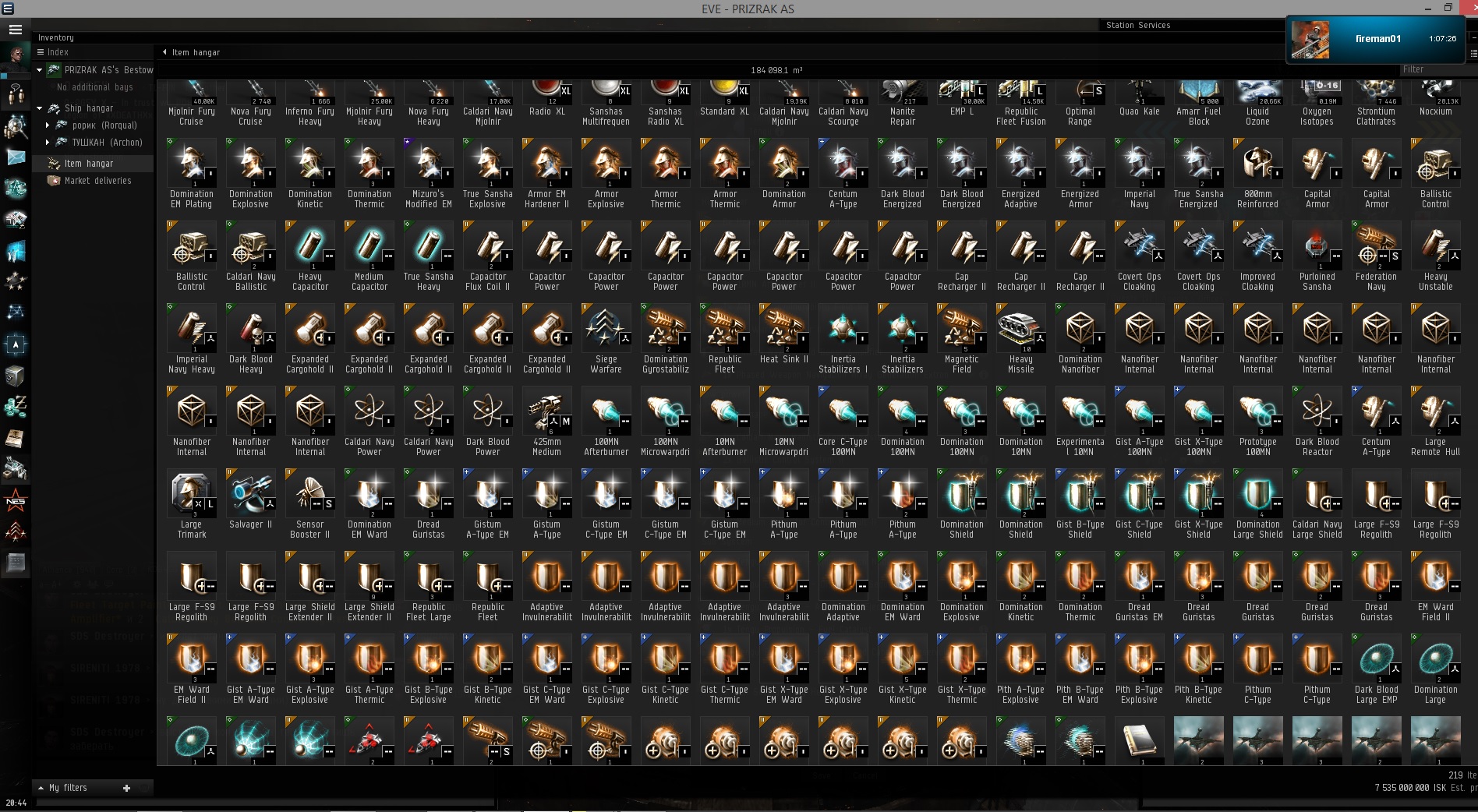Select the Improved Cloaking device
The width and height of the screenshot is (1478, 812).
pyautogui.click(x=1258, y=256)
